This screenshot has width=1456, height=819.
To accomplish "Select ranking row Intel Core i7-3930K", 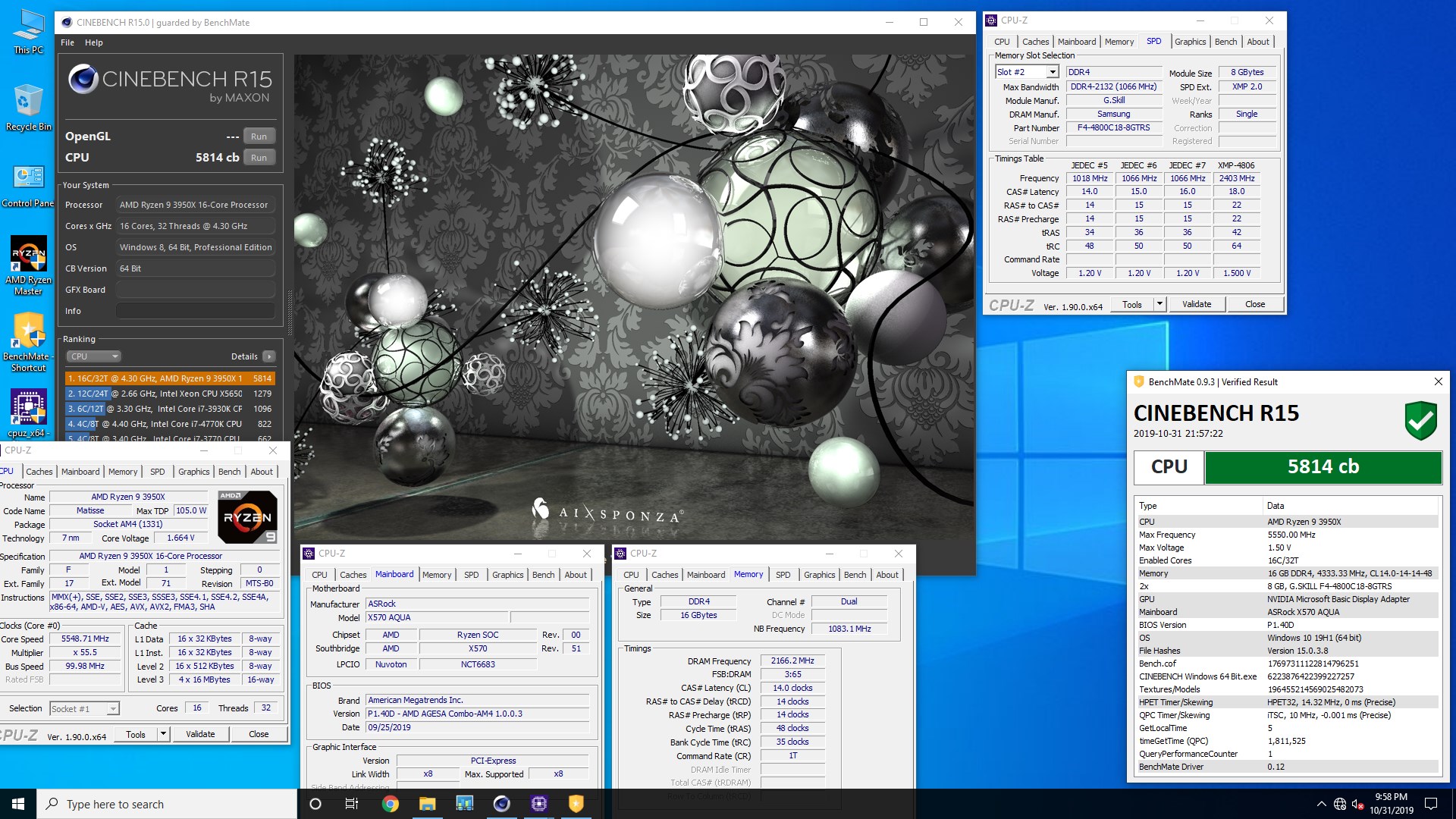I will pyautogui.click(x=170, y=409).
